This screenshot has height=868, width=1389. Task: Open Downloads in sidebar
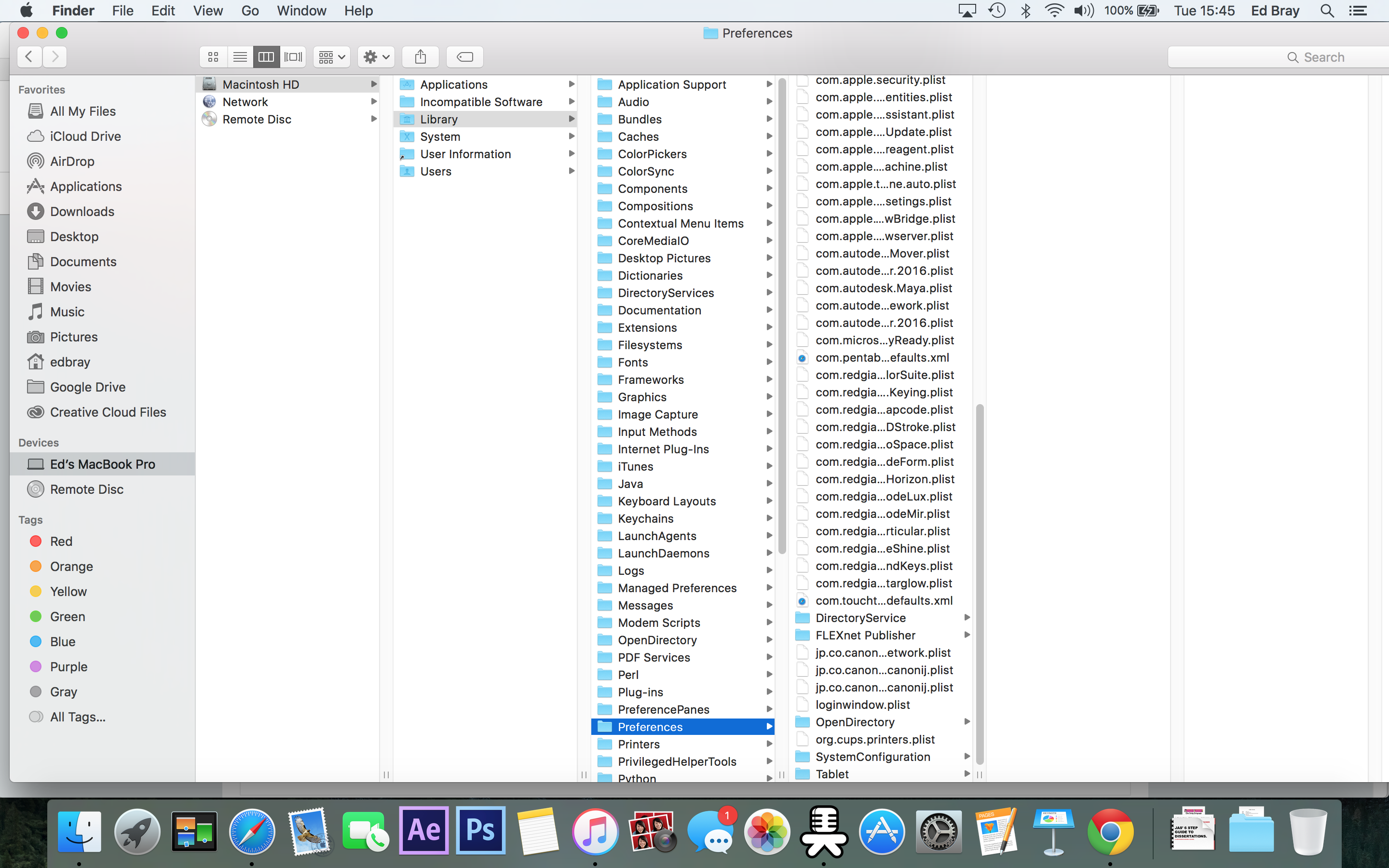tap(102, 211)
